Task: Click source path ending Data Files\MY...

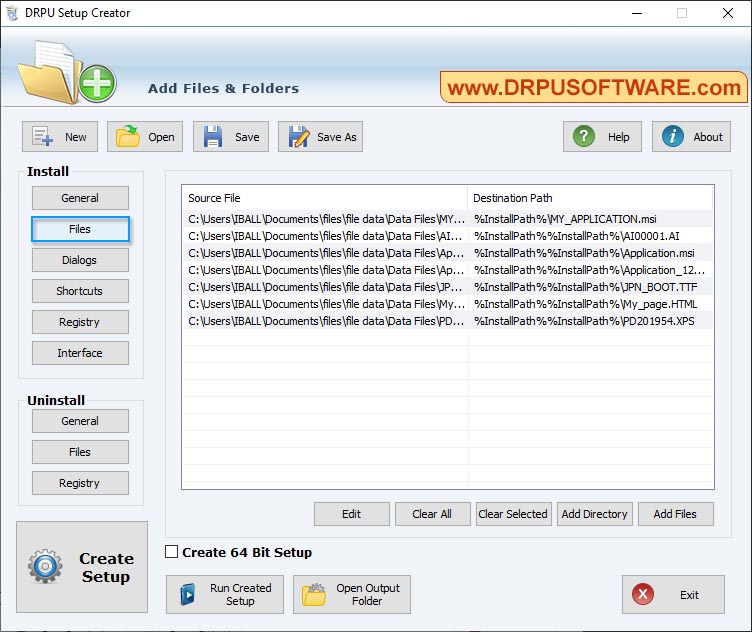Action: pyautogui.click(x=327, y=219)
